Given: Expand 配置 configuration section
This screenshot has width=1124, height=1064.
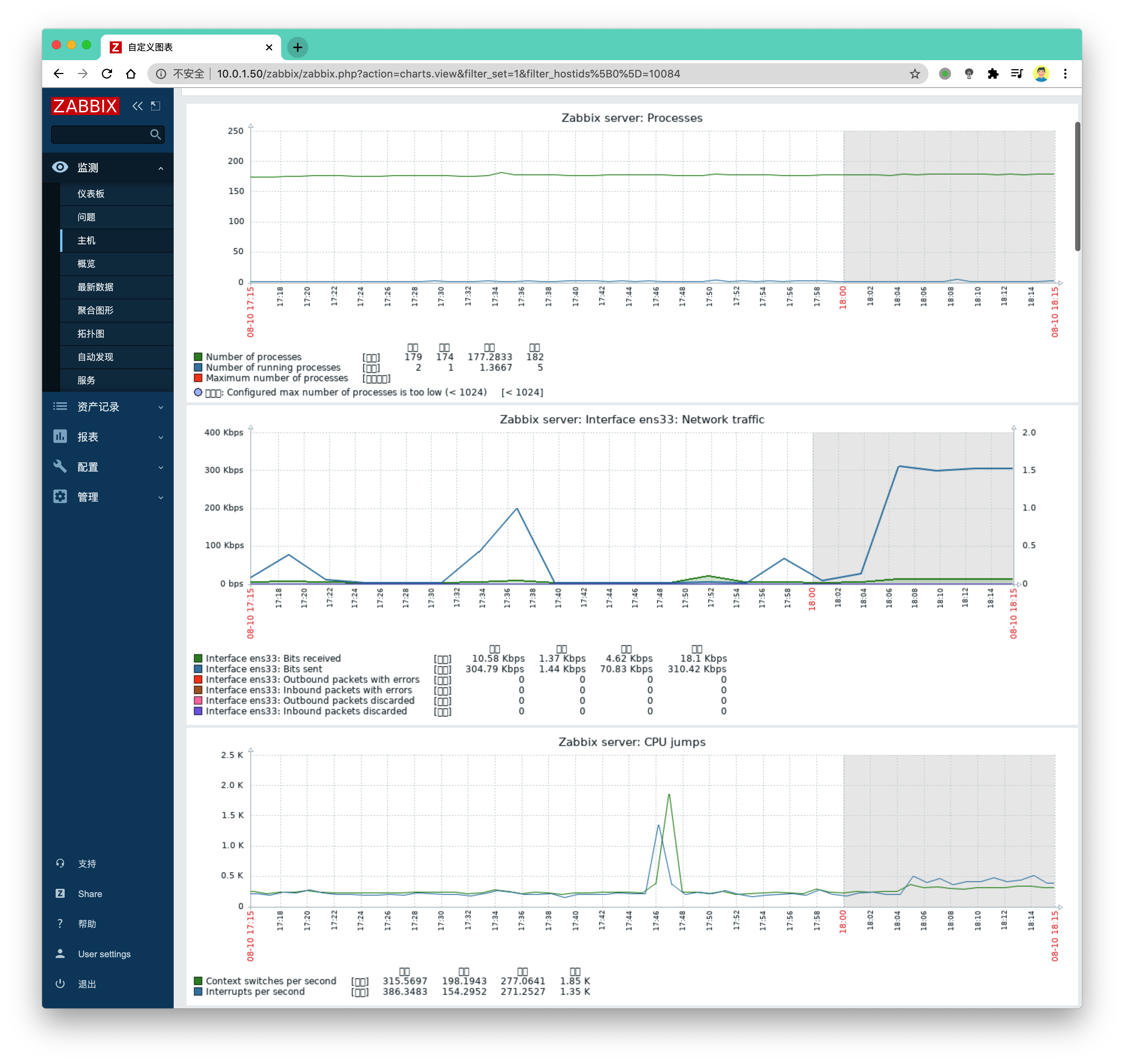Looking at the screenshot, I should [108, 467].
